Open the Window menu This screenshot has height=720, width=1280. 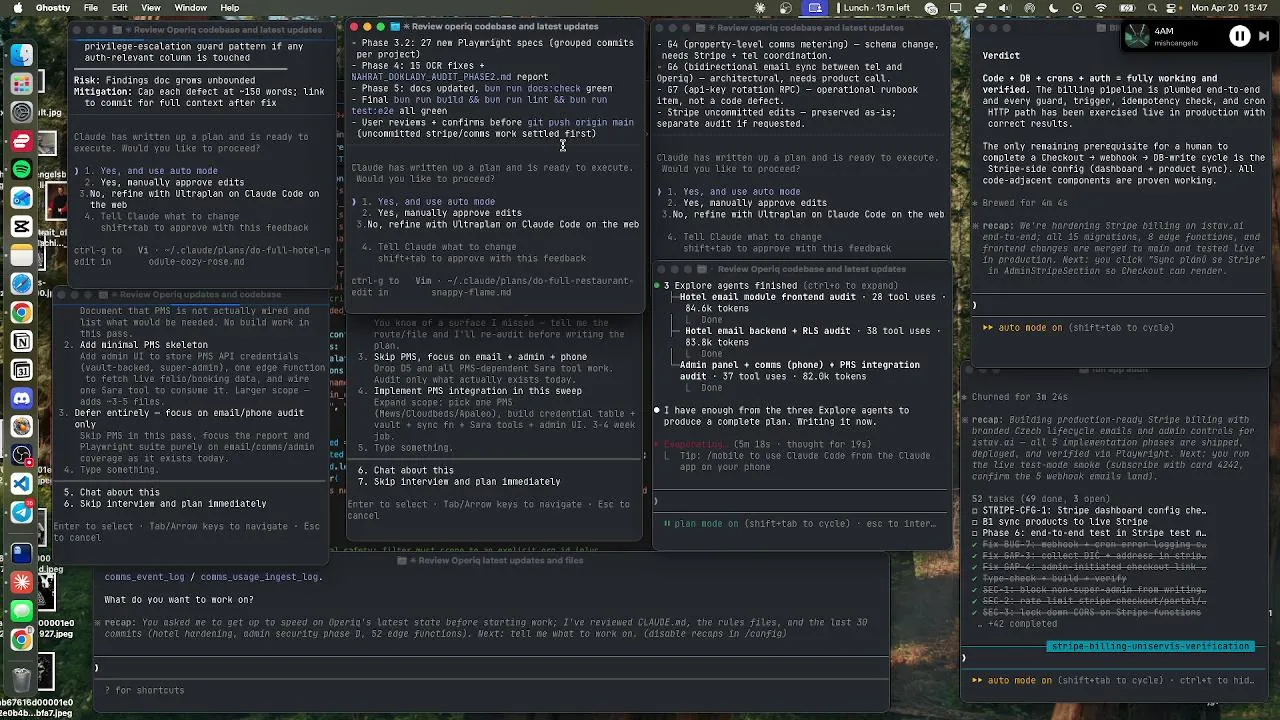[190, 8]
